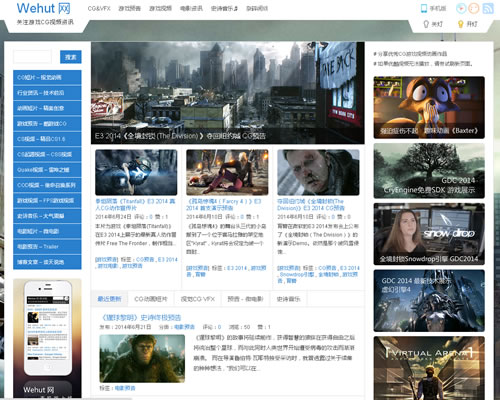Open sidebar category 电影预告 – Trailer
500x400 pixels.
47,246
